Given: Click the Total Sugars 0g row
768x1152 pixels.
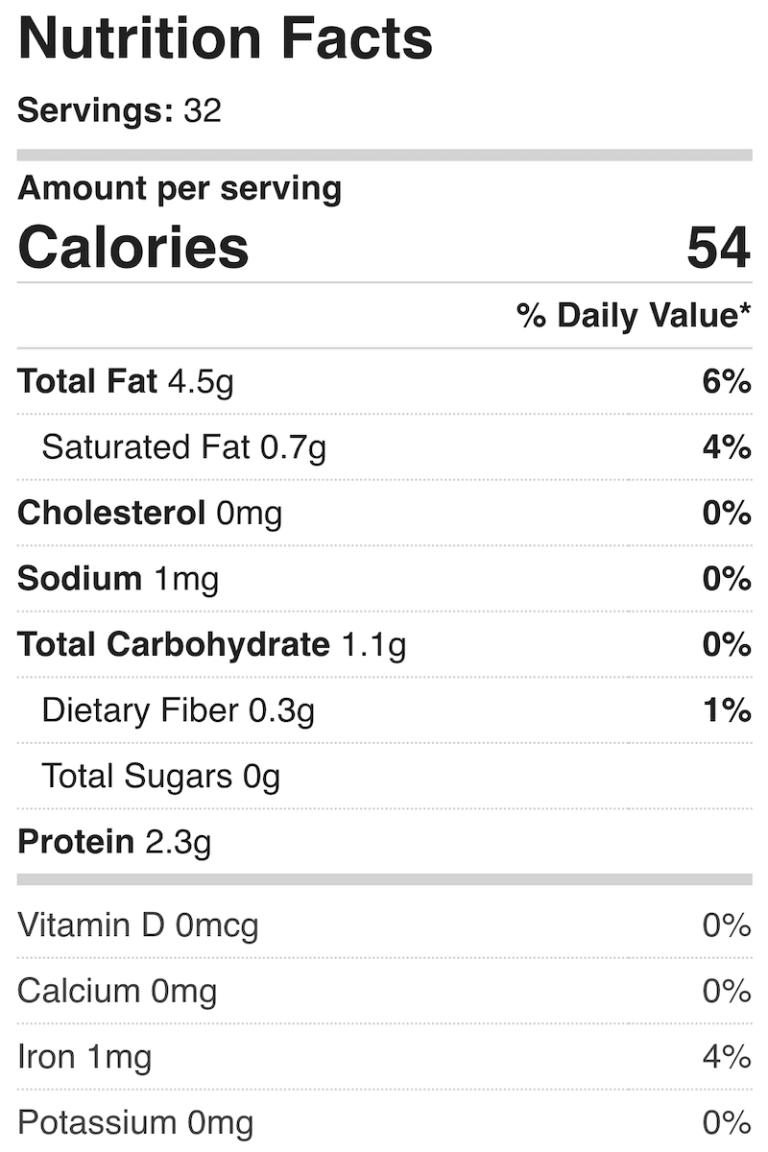Looking at the screenshot, I should pos(160,776).
